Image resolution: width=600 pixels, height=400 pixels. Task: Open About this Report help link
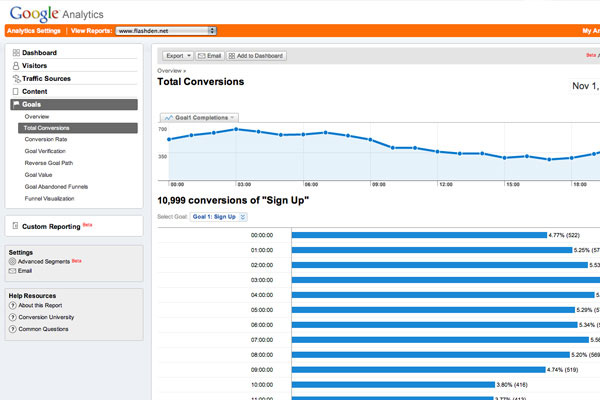[40, 305]
